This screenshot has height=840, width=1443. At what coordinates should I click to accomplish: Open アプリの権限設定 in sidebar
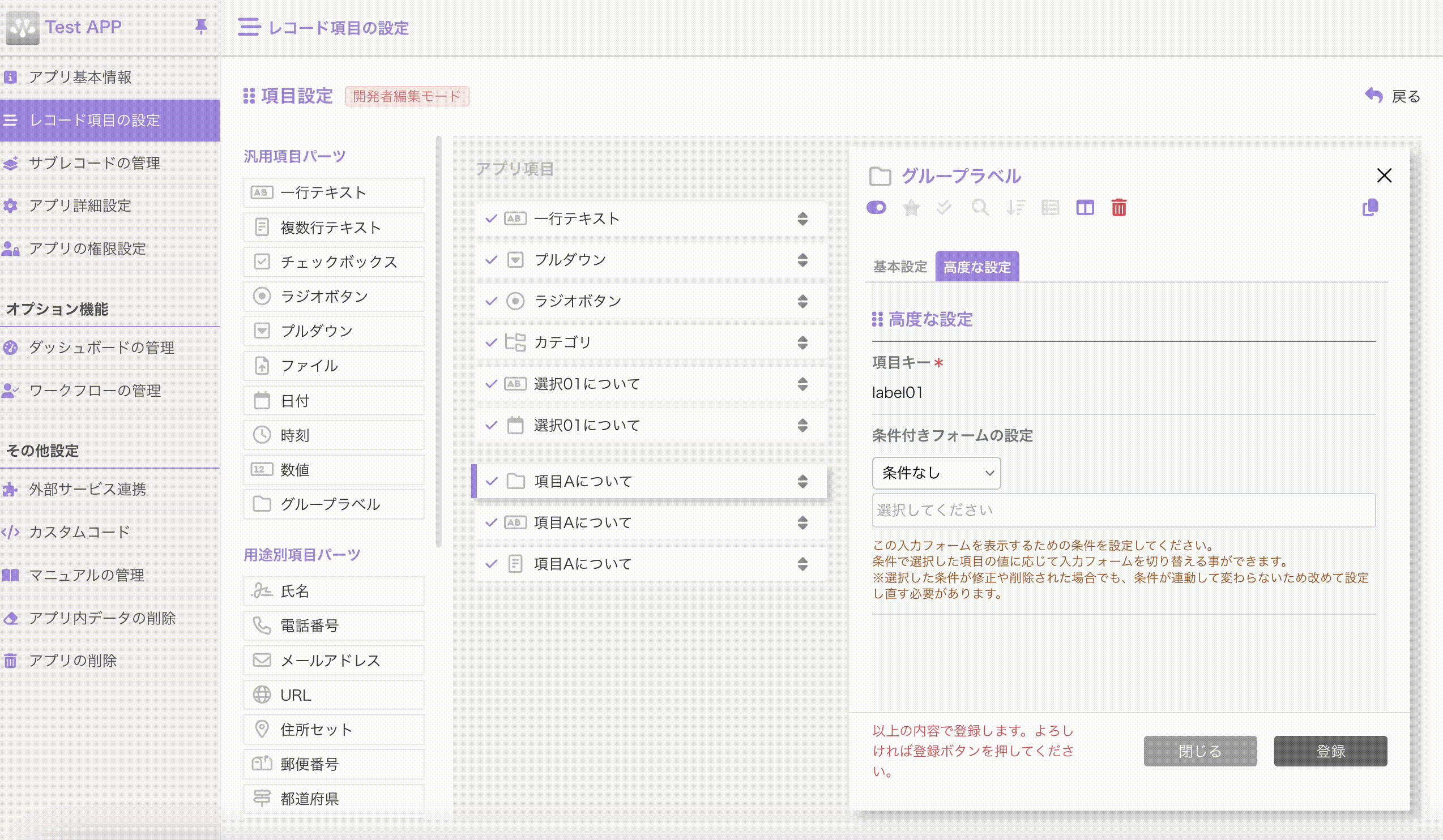110,248
